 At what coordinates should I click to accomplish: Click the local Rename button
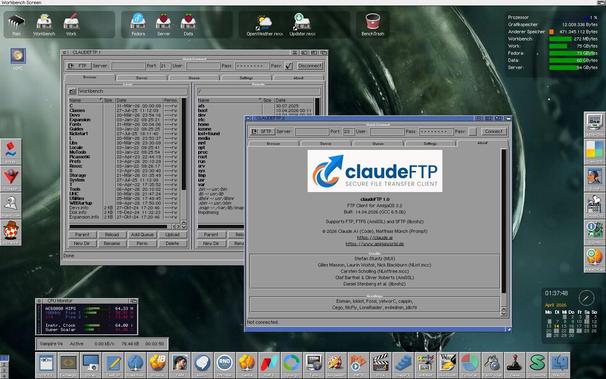[x=112, y=243]
